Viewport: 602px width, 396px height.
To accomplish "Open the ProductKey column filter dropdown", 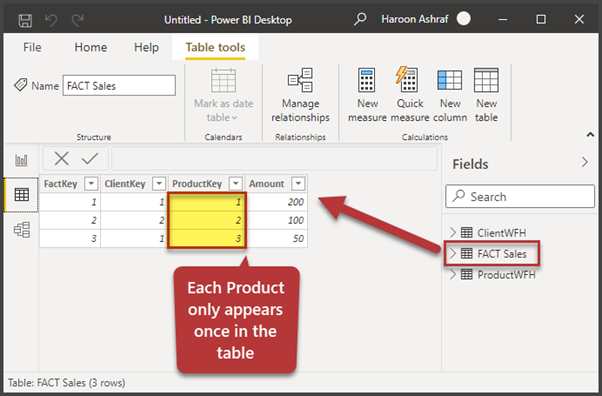I will (x=236, y=184).
